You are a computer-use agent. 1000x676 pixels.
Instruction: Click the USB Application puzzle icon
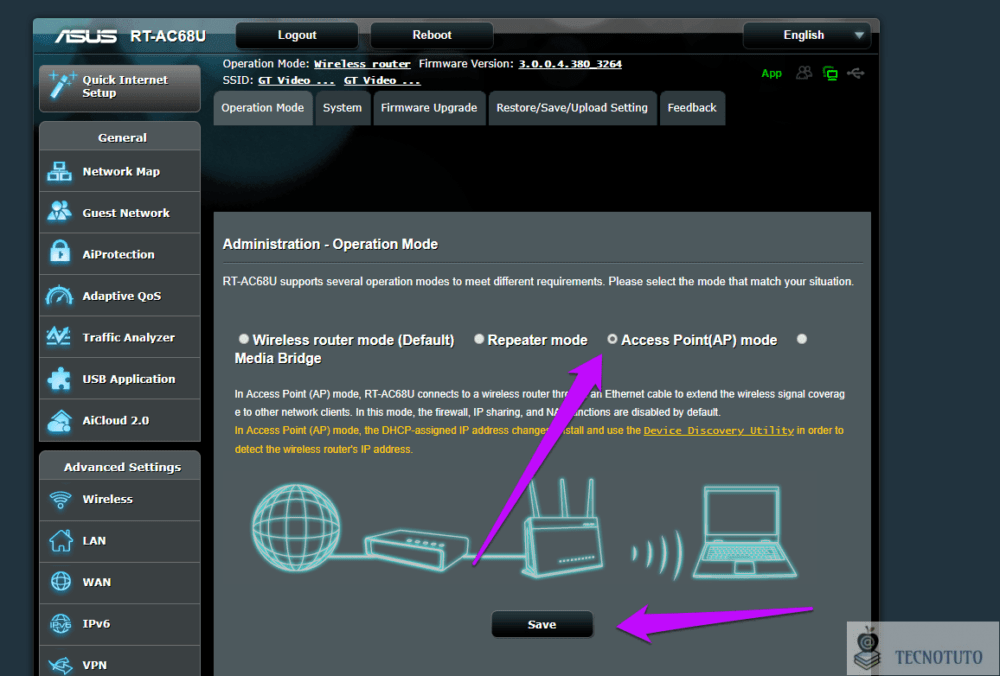59,378
